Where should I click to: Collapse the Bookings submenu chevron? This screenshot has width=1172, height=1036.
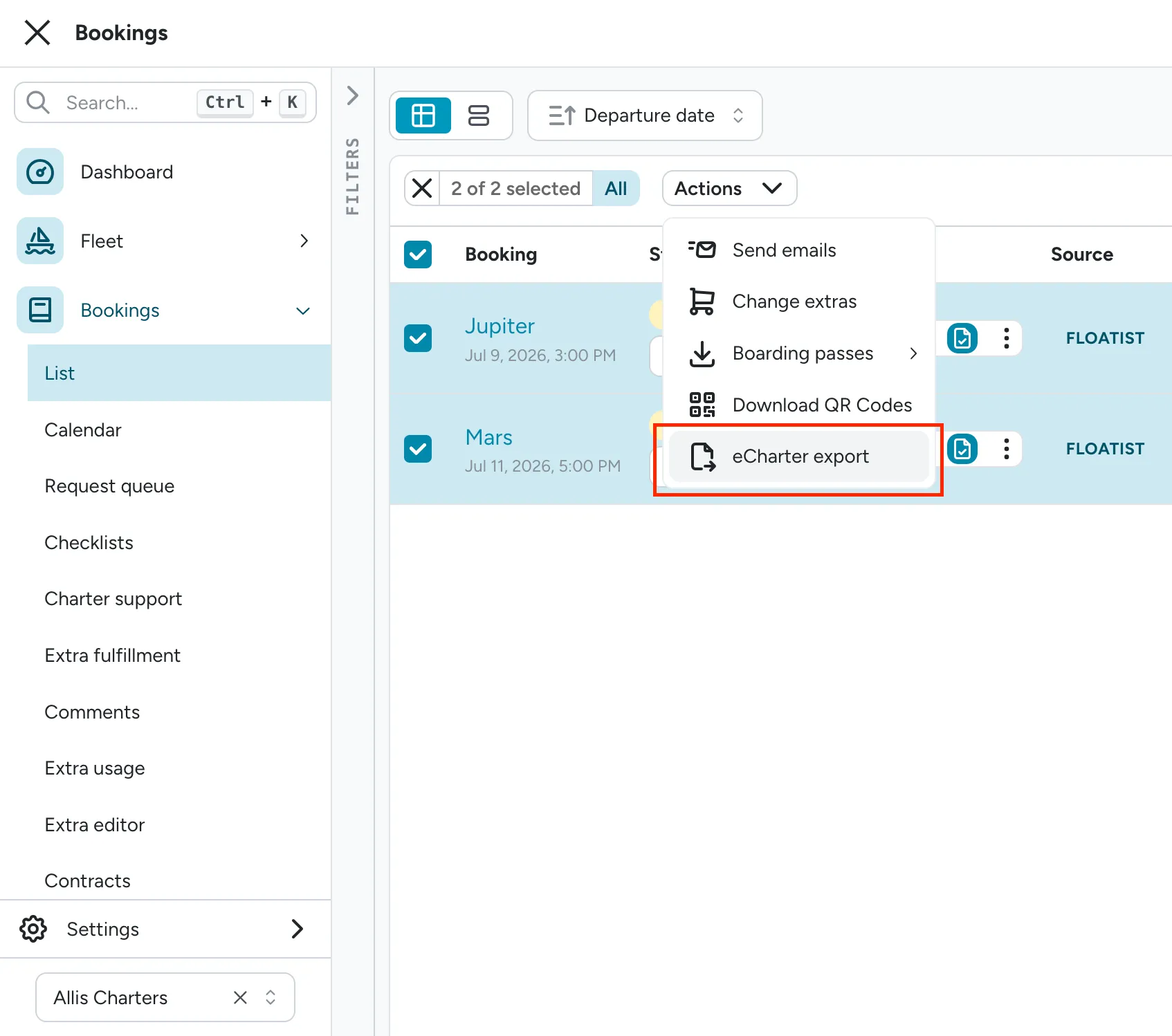click(303, 311)
